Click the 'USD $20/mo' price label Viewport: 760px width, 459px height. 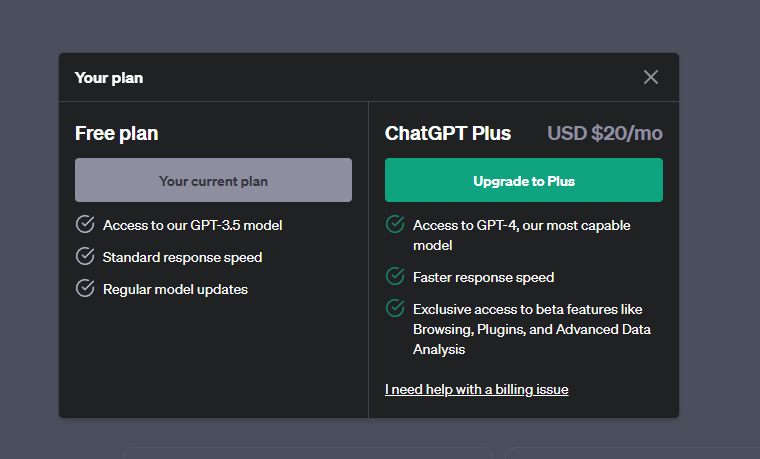pos(605,133)
